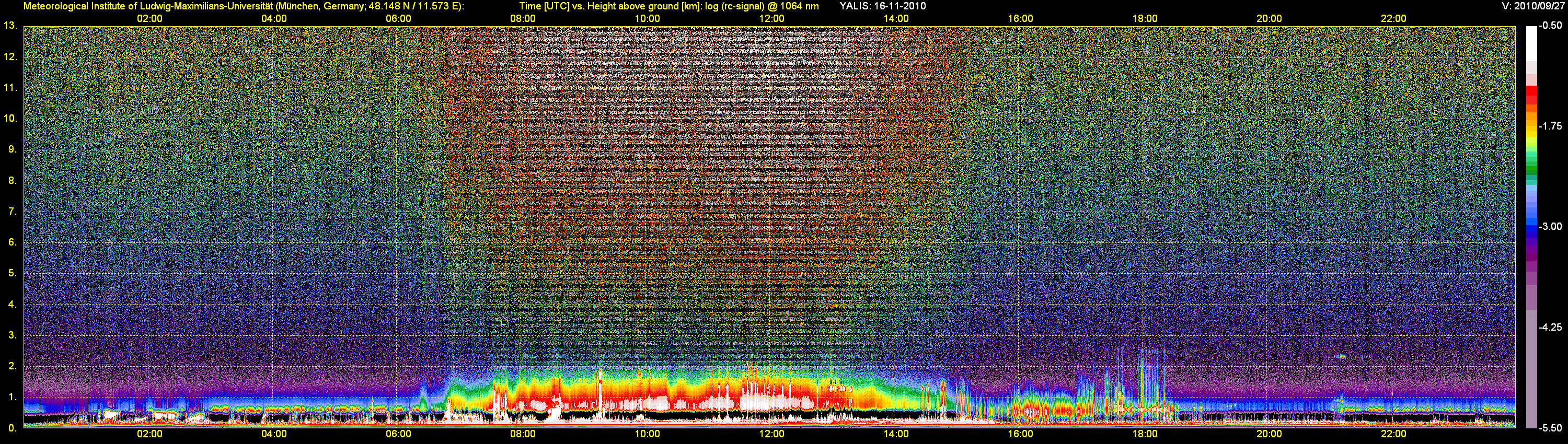Pick the 10:00 label on the bottom time axis
The image size is (1568, 444).
tap(647, 434)
